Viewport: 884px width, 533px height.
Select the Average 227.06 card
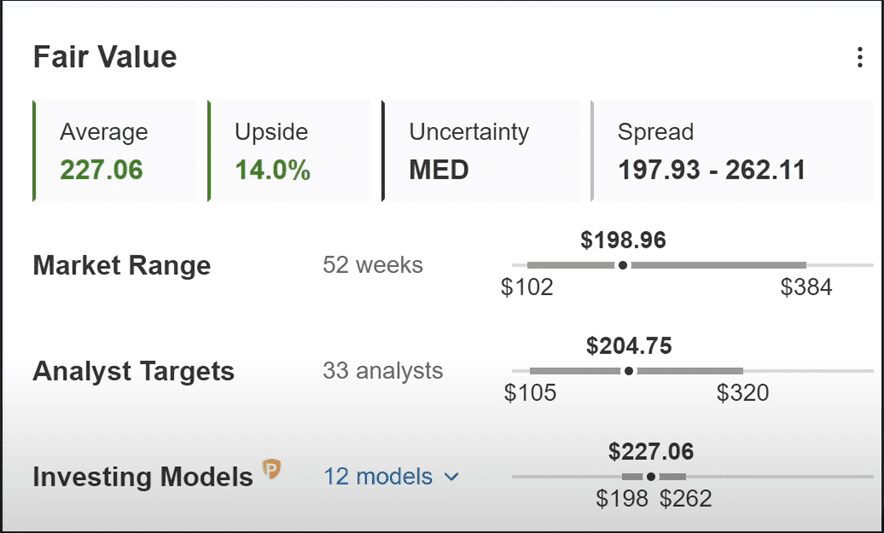tap(115, 151)
